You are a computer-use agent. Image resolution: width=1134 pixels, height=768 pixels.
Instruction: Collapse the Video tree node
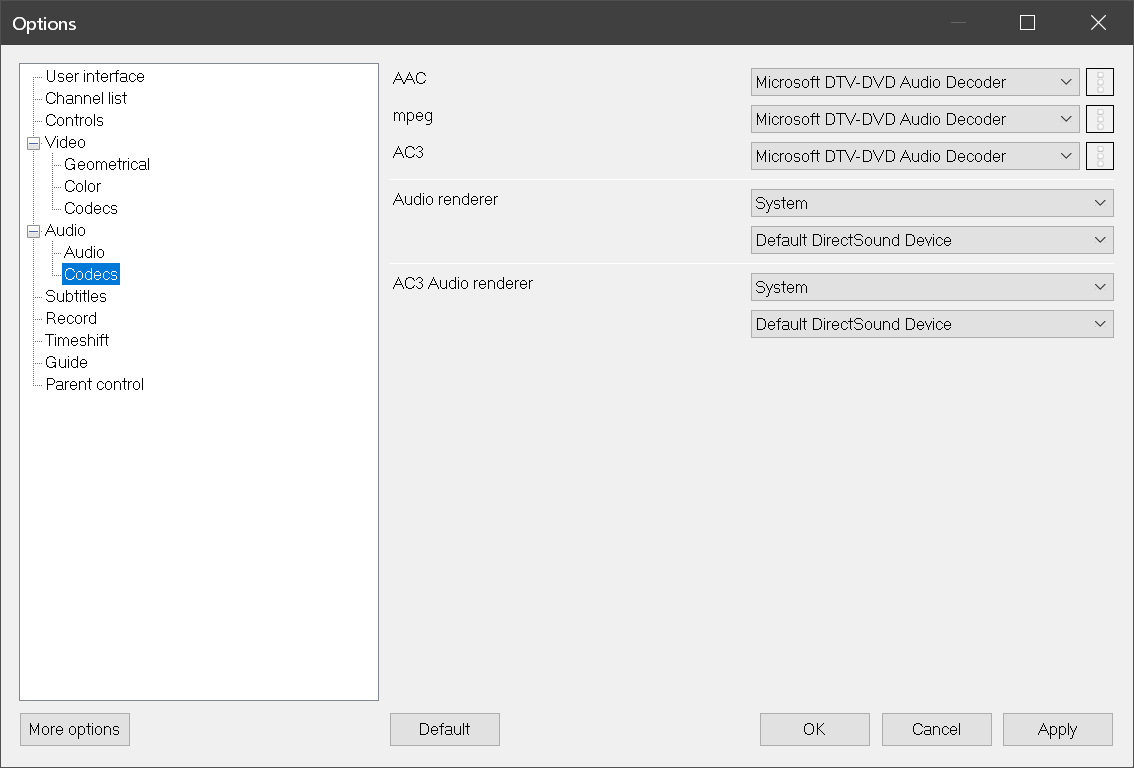coord(33,143)
